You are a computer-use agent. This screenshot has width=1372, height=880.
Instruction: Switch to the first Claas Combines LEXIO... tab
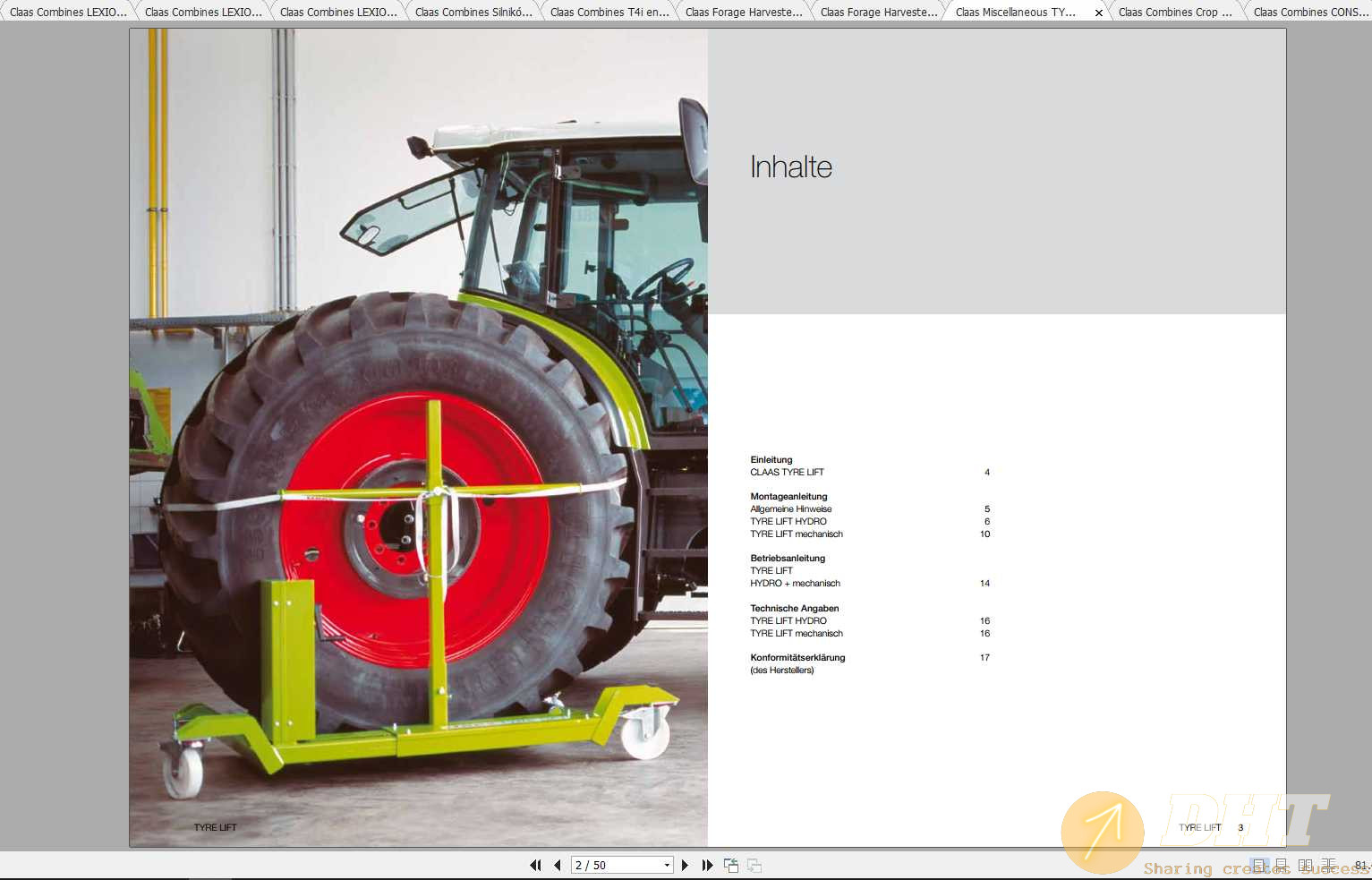coord(68,12)
